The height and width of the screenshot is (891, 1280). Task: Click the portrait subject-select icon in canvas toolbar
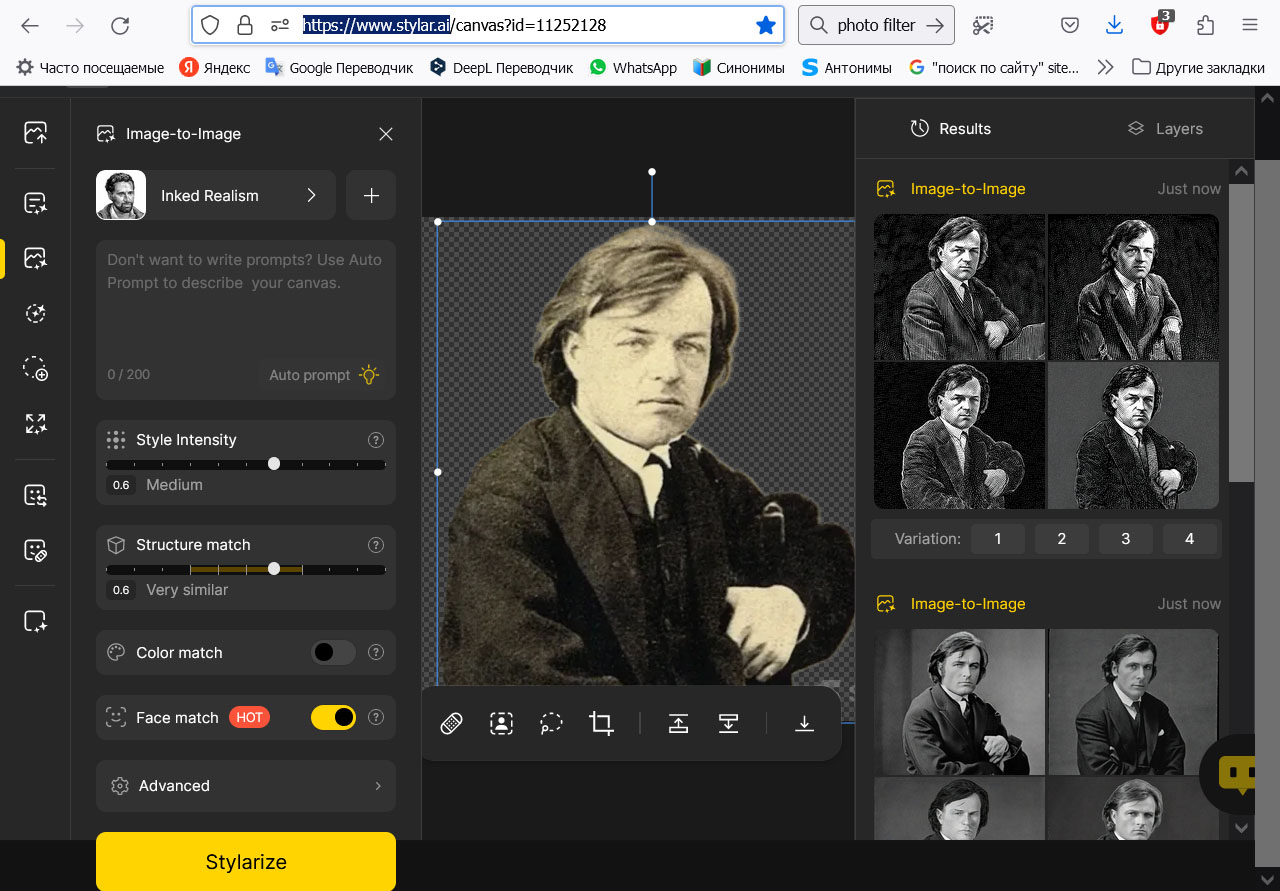pyautogui.click(x=501, y=723)
